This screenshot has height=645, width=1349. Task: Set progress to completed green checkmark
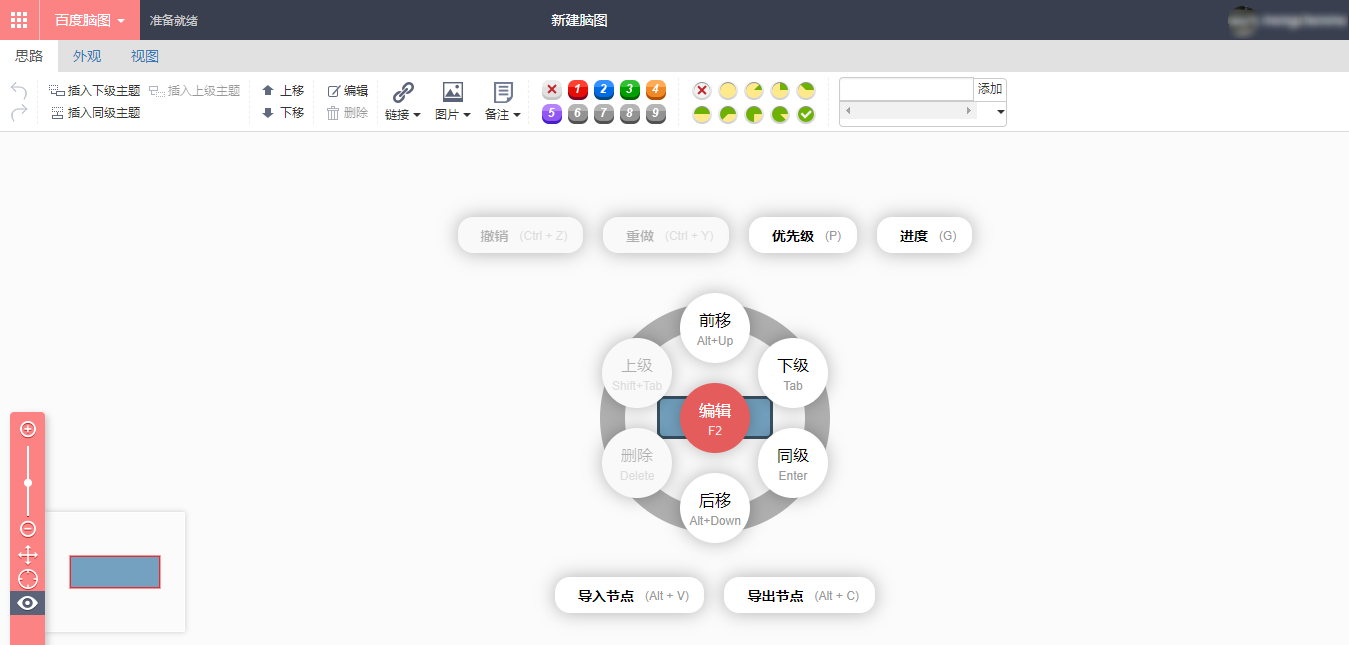(x=806, y=114)
